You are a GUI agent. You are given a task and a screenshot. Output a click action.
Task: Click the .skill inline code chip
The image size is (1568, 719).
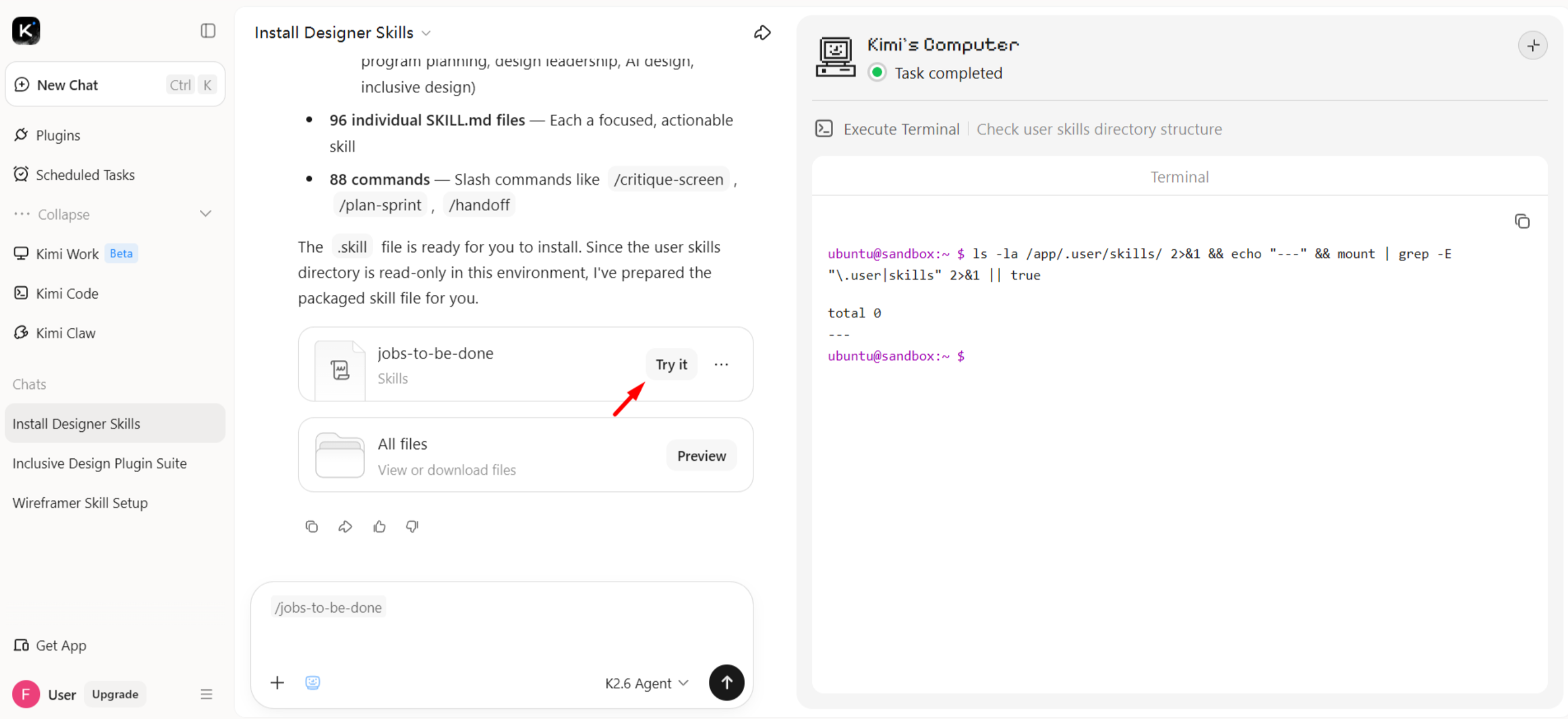352,247
